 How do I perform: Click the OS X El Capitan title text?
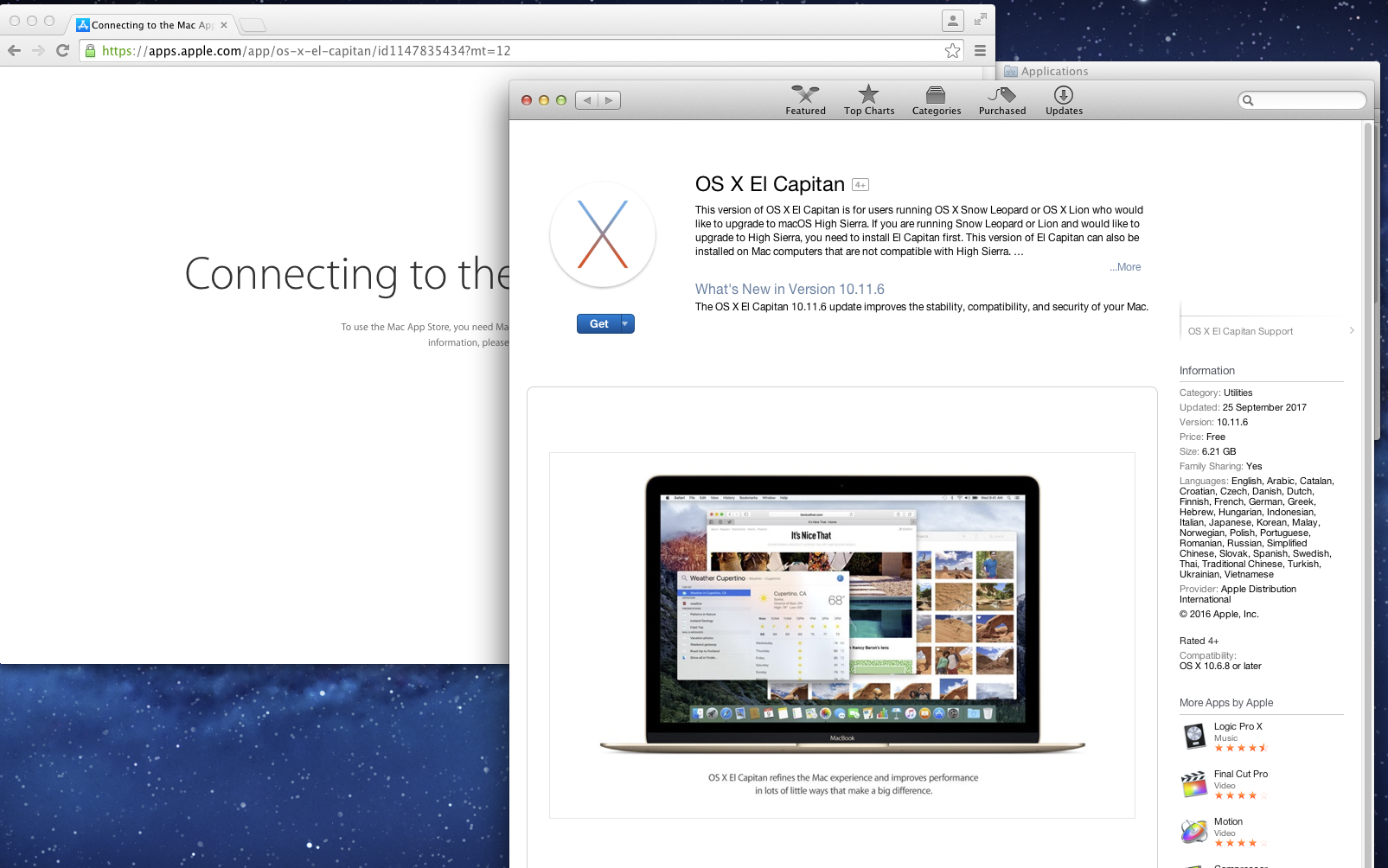(x=770, y=184)
